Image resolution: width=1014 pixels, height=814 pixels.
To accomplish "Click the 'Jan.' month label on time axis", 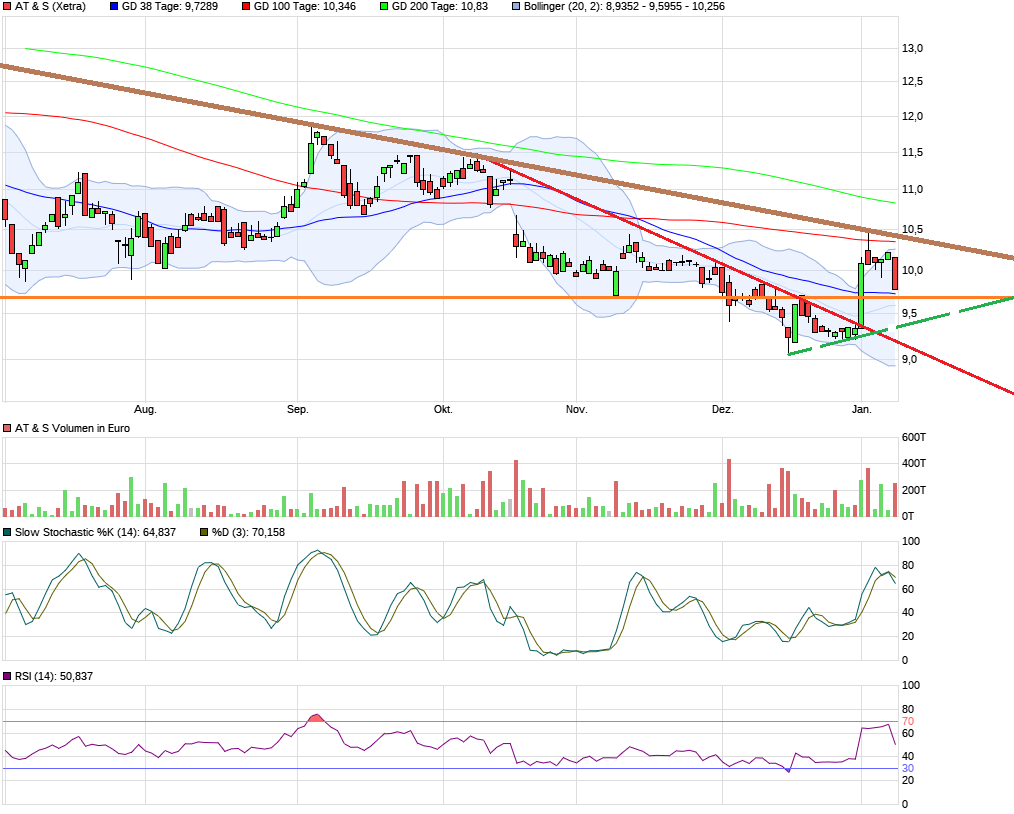I will tap(861, 409).
